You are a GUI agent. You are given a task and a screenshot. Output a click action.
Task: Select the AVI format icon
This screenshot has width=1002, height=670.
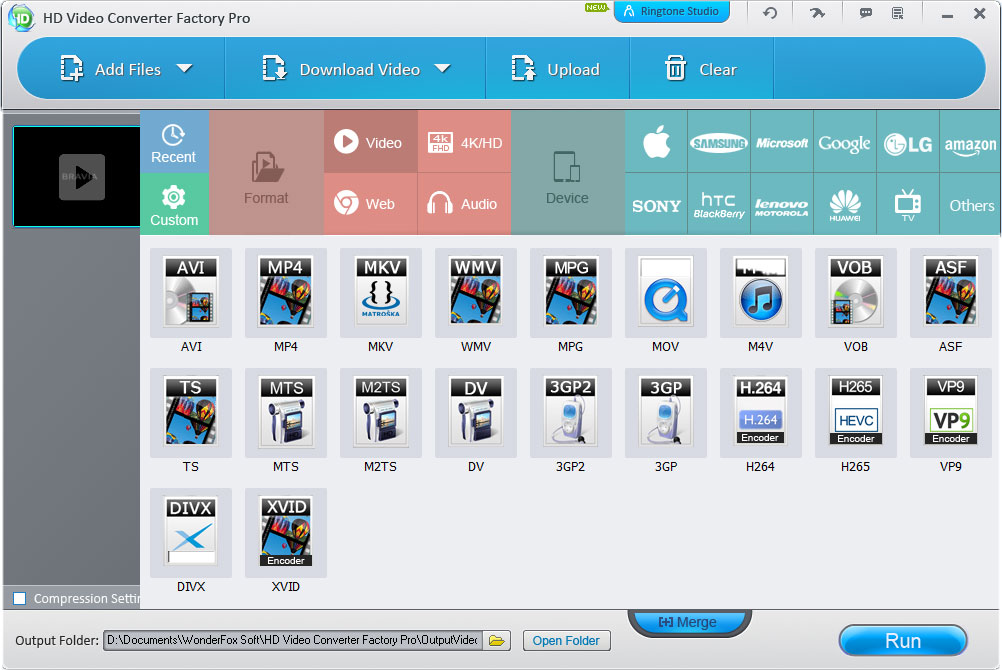(x=190, y=293)
